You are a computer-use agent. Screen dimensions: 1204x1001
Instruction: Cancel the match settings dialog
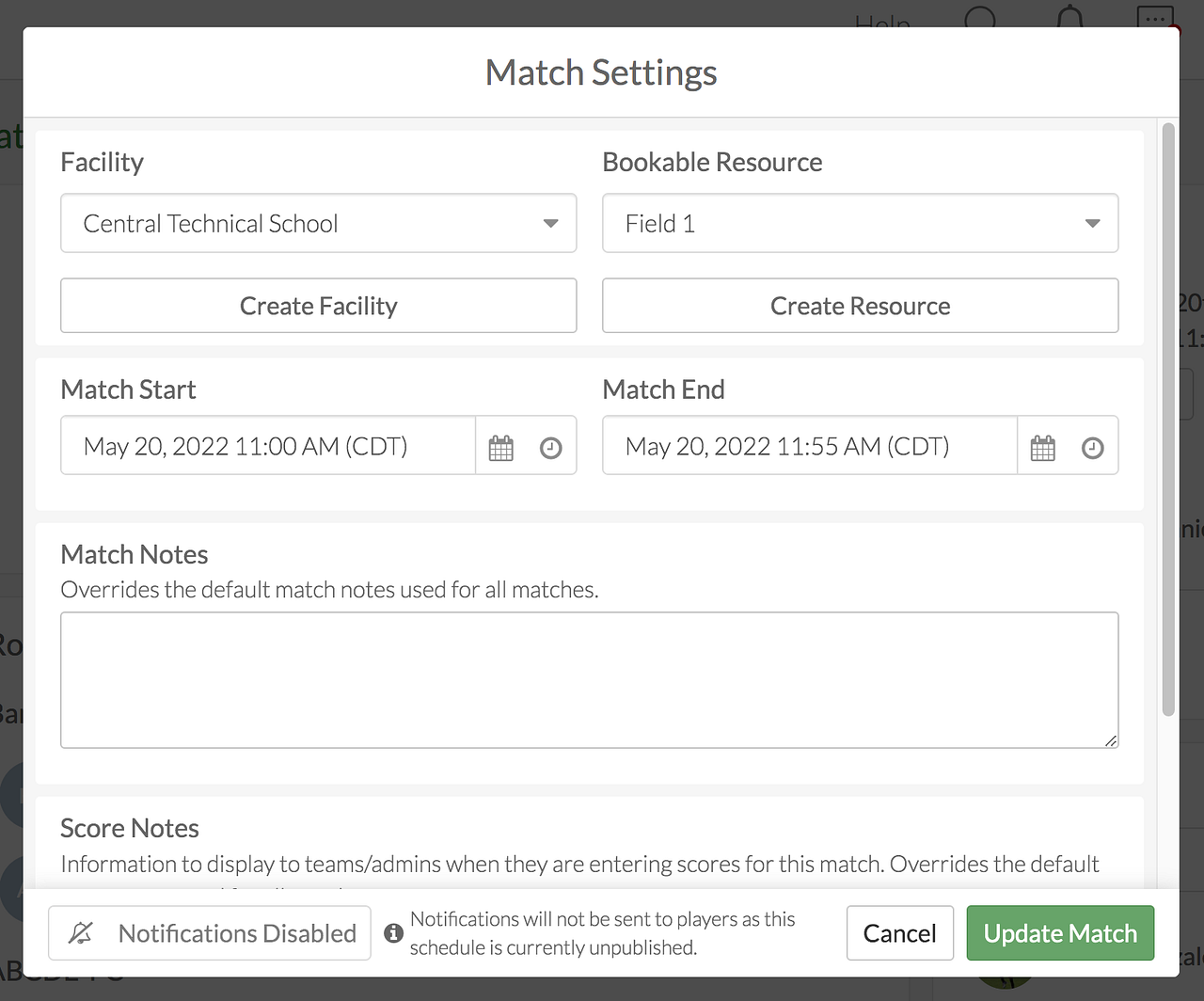(x=900, y=933)
